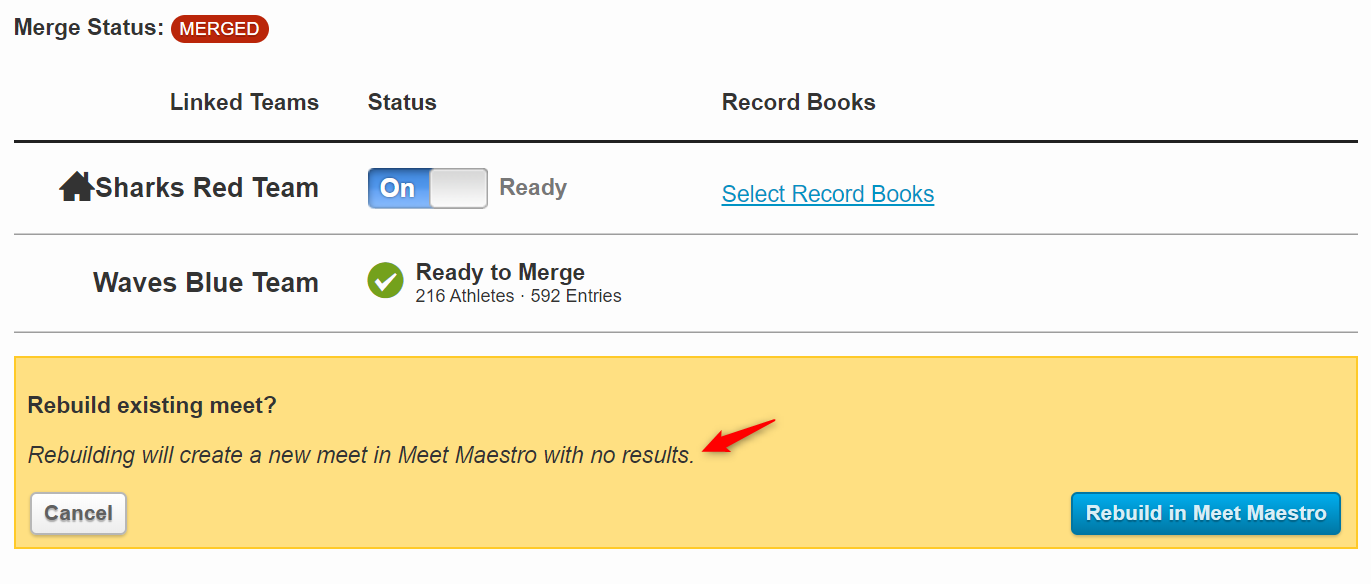Click the 216 Athletes · 592 Entries summary
This screenshot has height=584, width=1371.
point(518,296)
